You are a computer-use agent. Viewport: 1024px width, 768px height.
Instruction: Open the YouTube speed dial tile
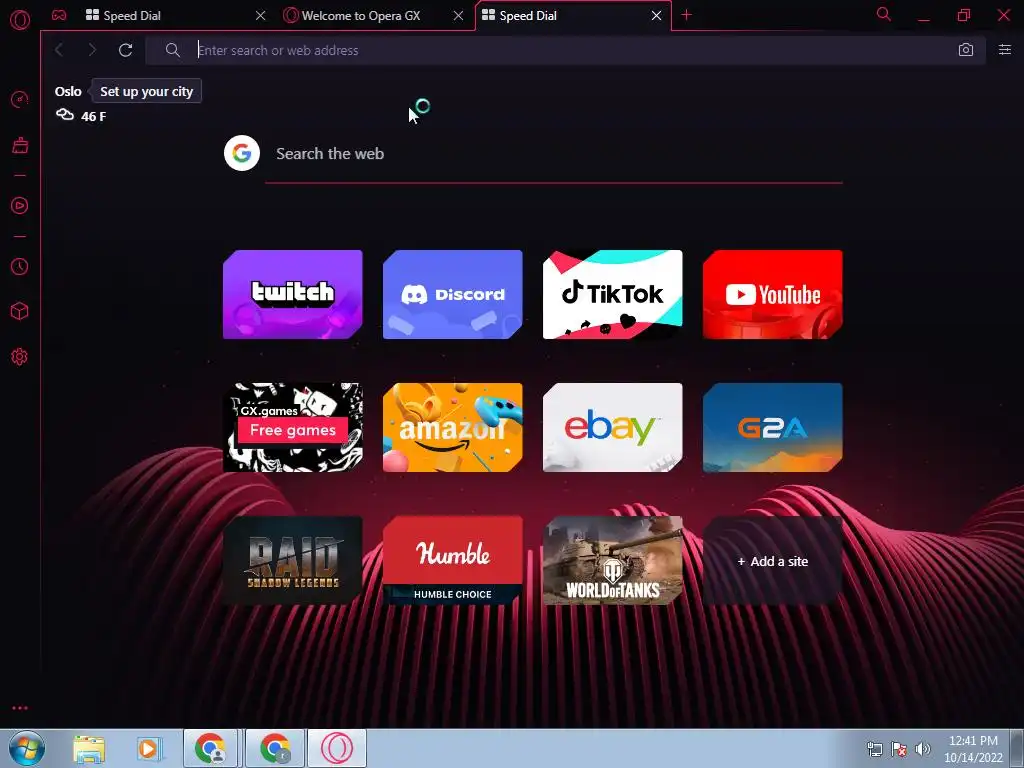(x=773, y=295)
